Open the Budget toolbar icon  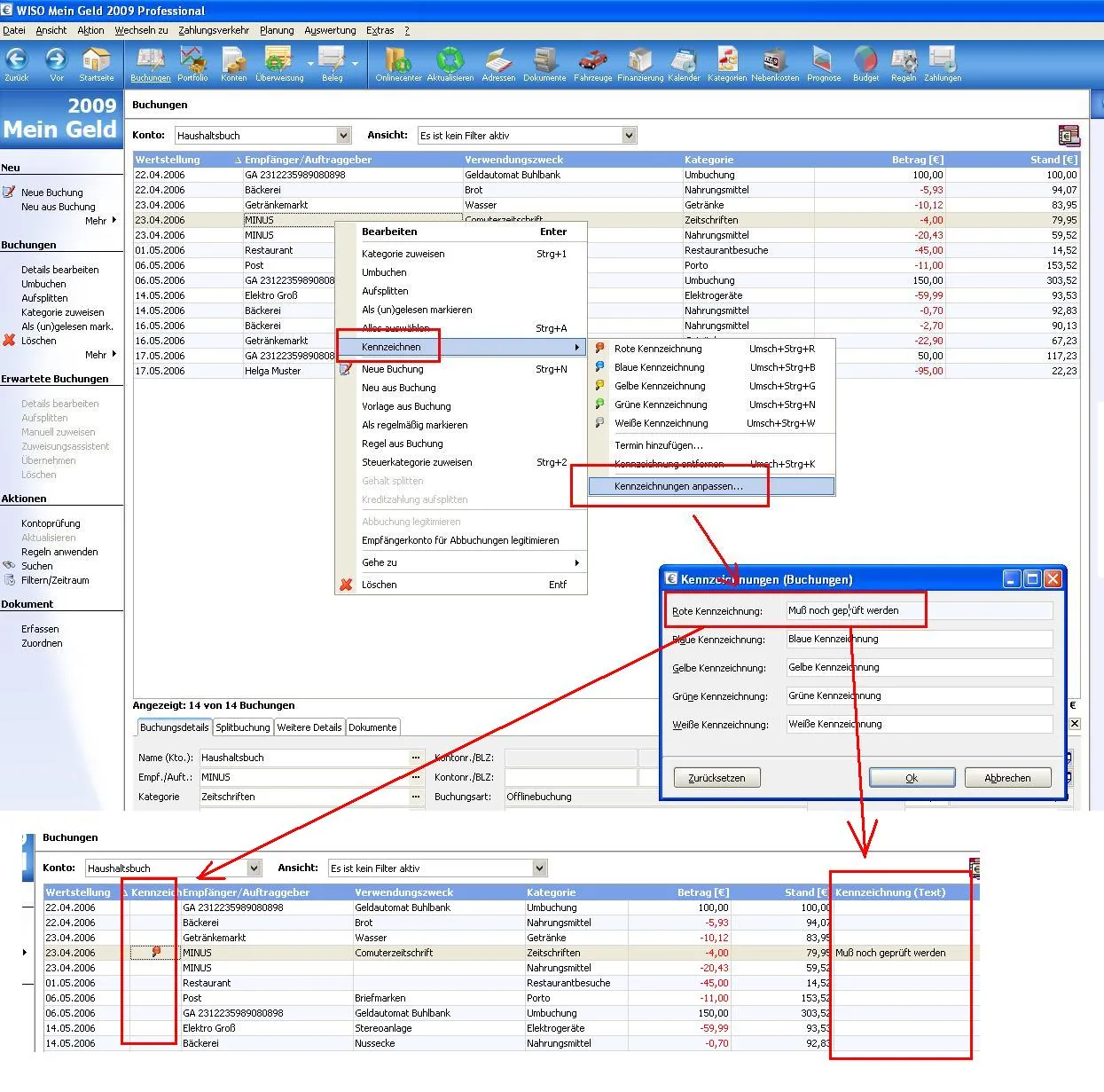tap(865, 62)
